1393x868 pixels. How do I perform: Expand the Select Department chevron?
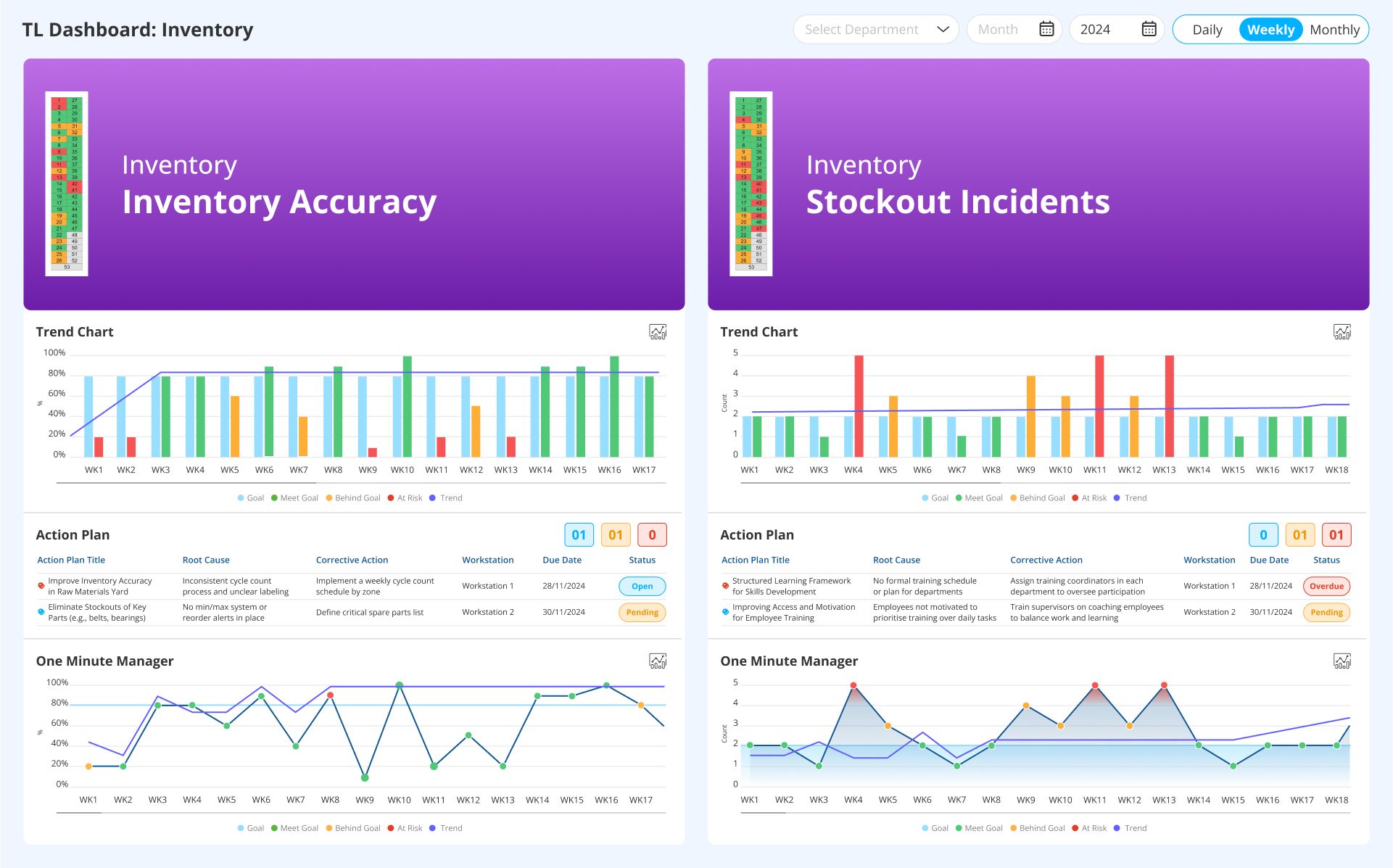[943, 30]
